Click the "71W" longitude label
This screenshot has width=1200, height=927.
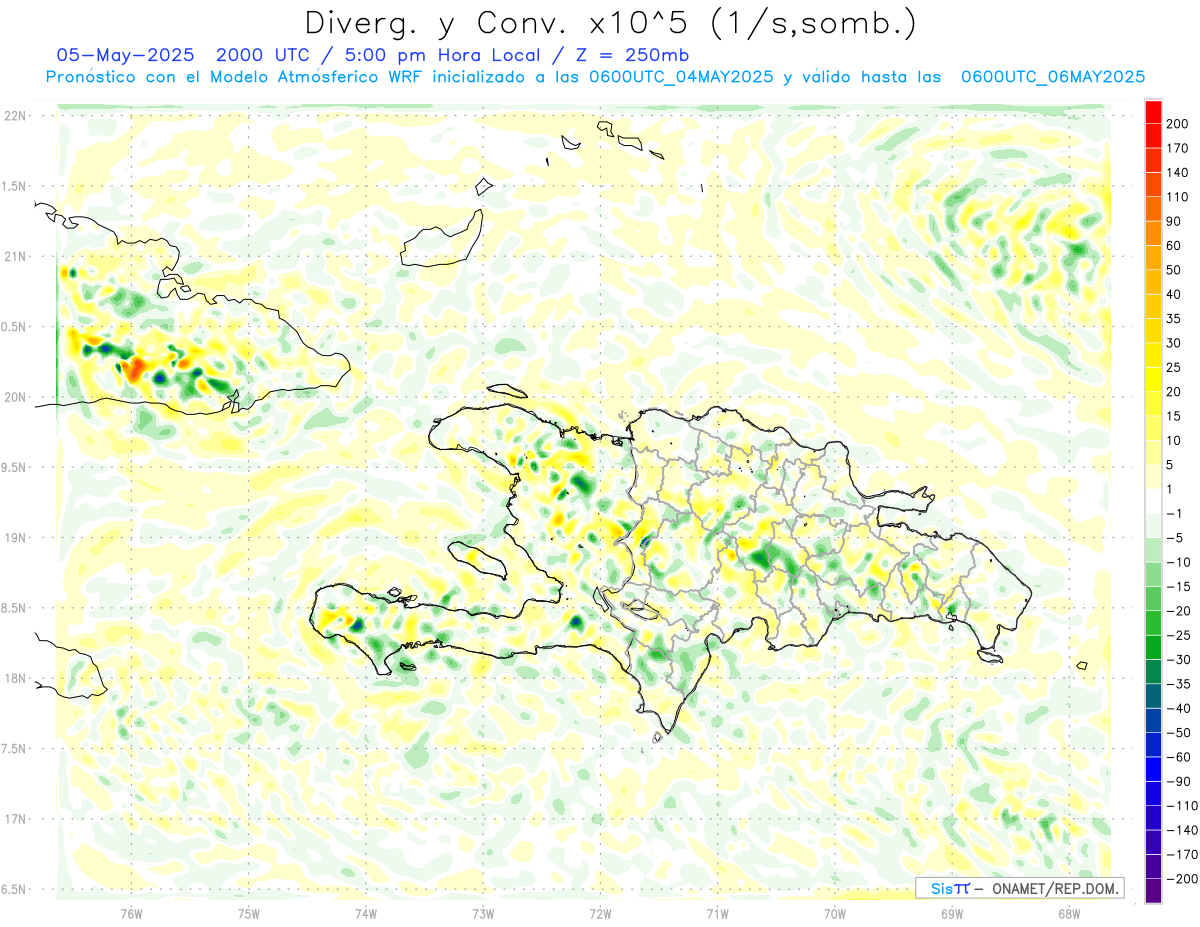717,914
